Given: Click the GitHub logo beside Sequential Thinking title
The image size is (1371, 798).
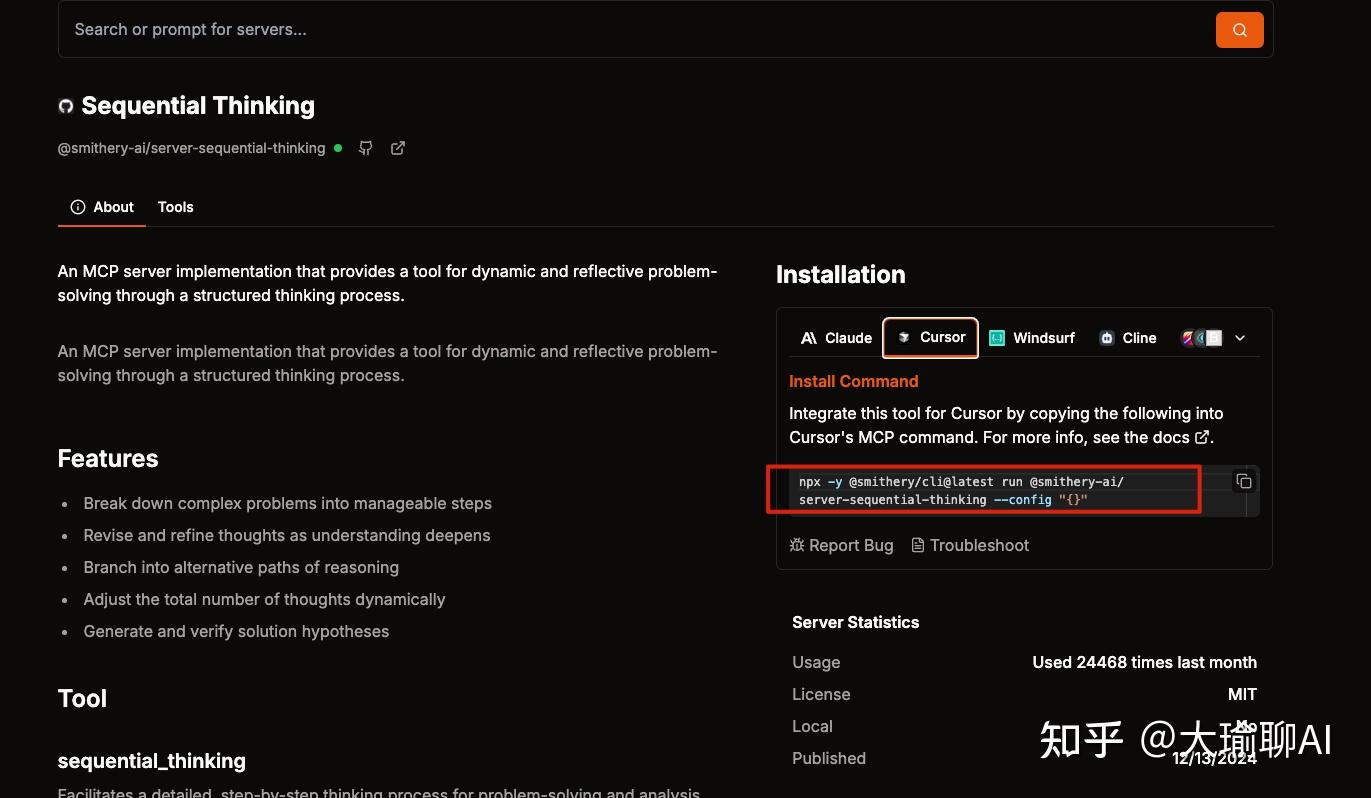Looking at the screenshot, I should tap(66, 106).
